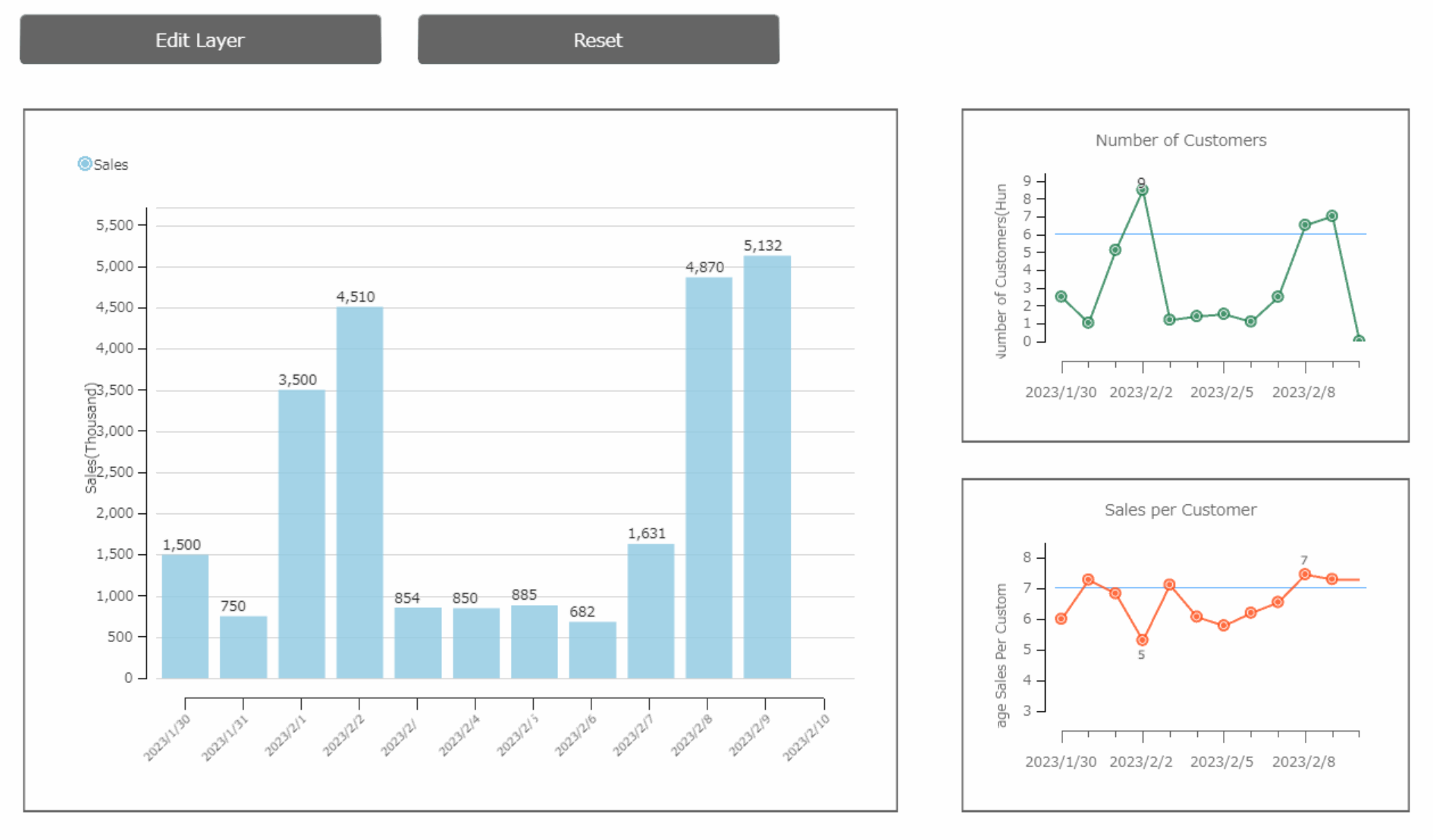Click the 2023/2/10 axis label in main chart
Viewport: 1433px width, 840px height.
click(807, 737)
